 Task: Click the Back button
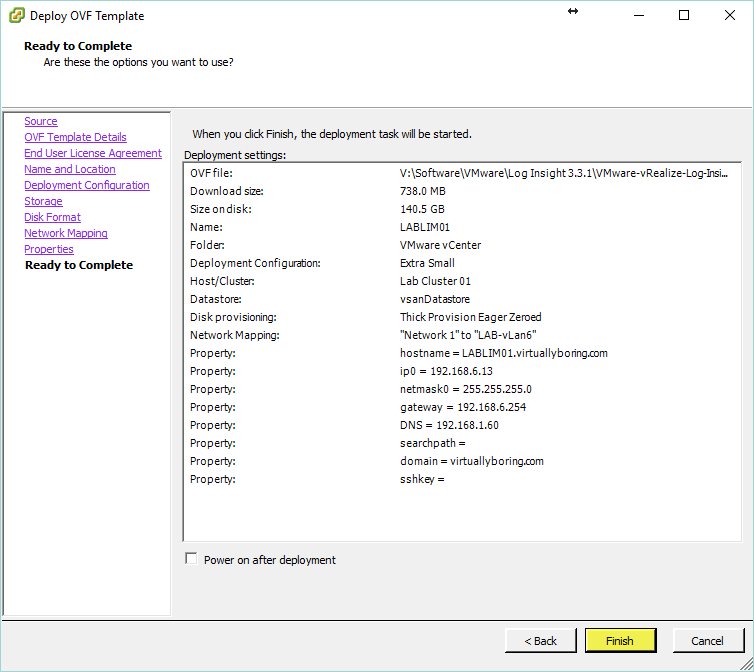(x=540, y=641)
